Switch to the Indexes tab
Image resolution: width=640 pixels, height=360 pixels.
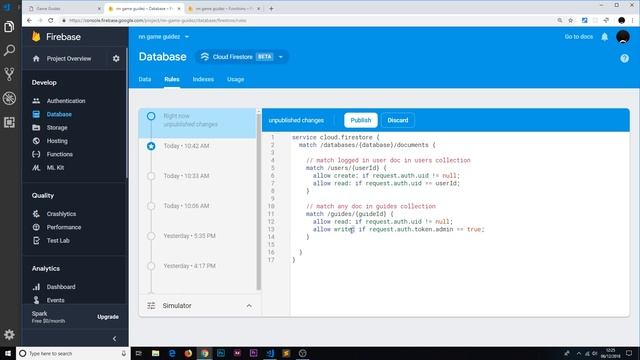[203, 79]
